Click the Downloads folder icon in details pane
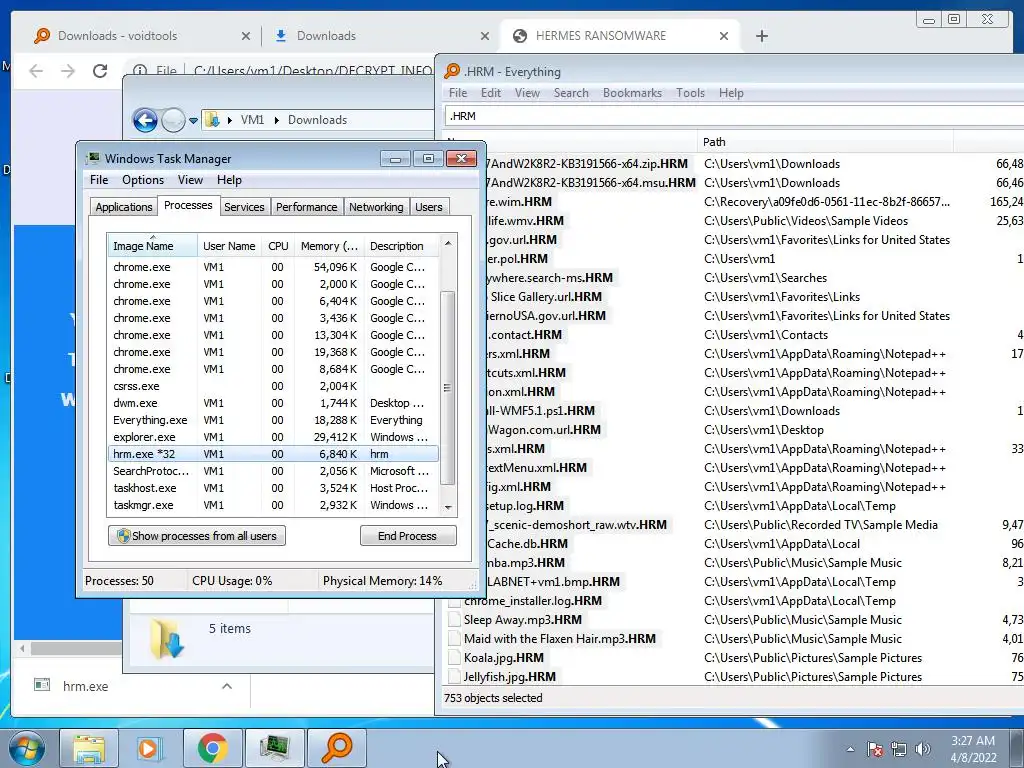 [167, 639]
